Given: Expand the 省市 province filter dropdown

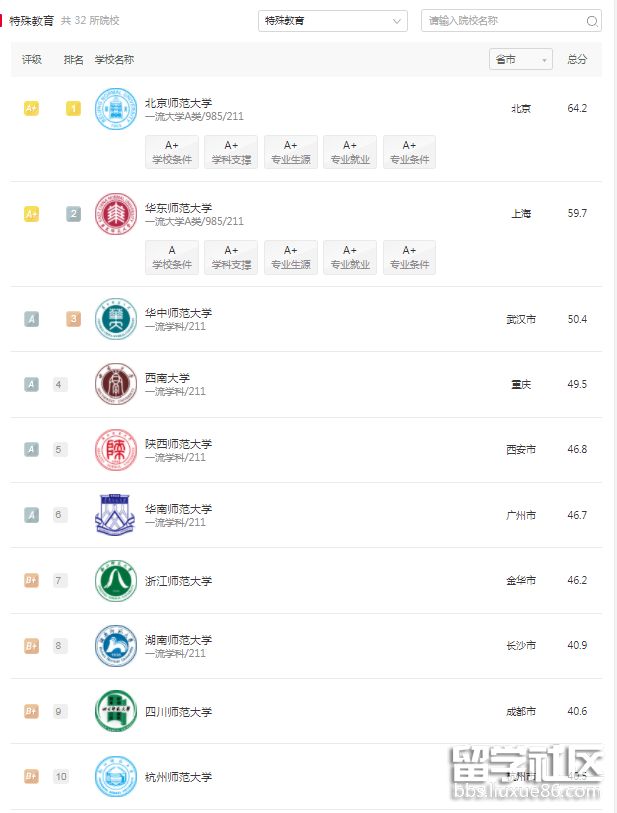Looking at the screenshot, I should tap(520, 60).
